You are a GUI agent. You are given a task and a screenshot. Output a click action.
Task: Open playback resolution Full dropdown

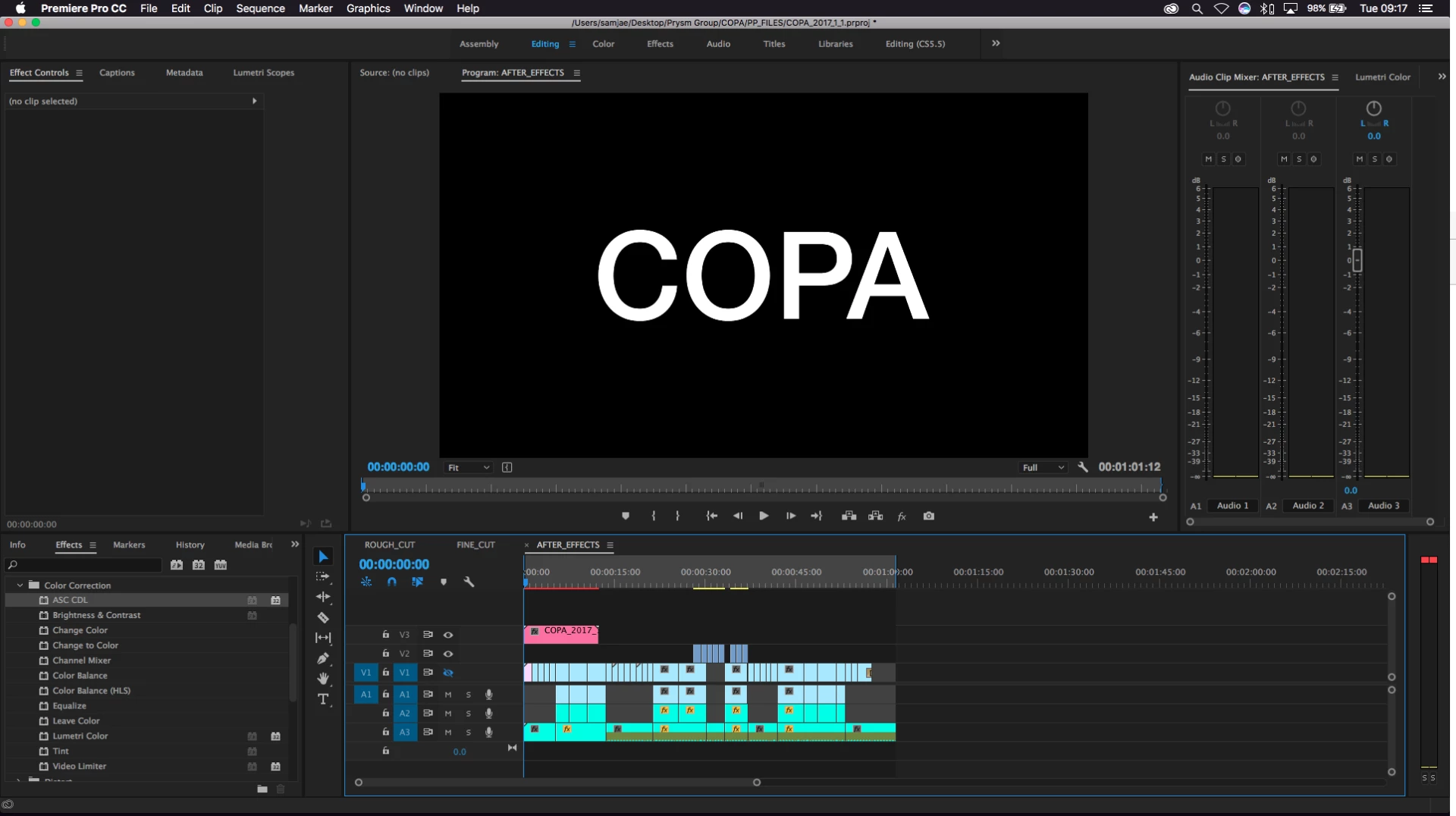click(x=1043, y=468)
